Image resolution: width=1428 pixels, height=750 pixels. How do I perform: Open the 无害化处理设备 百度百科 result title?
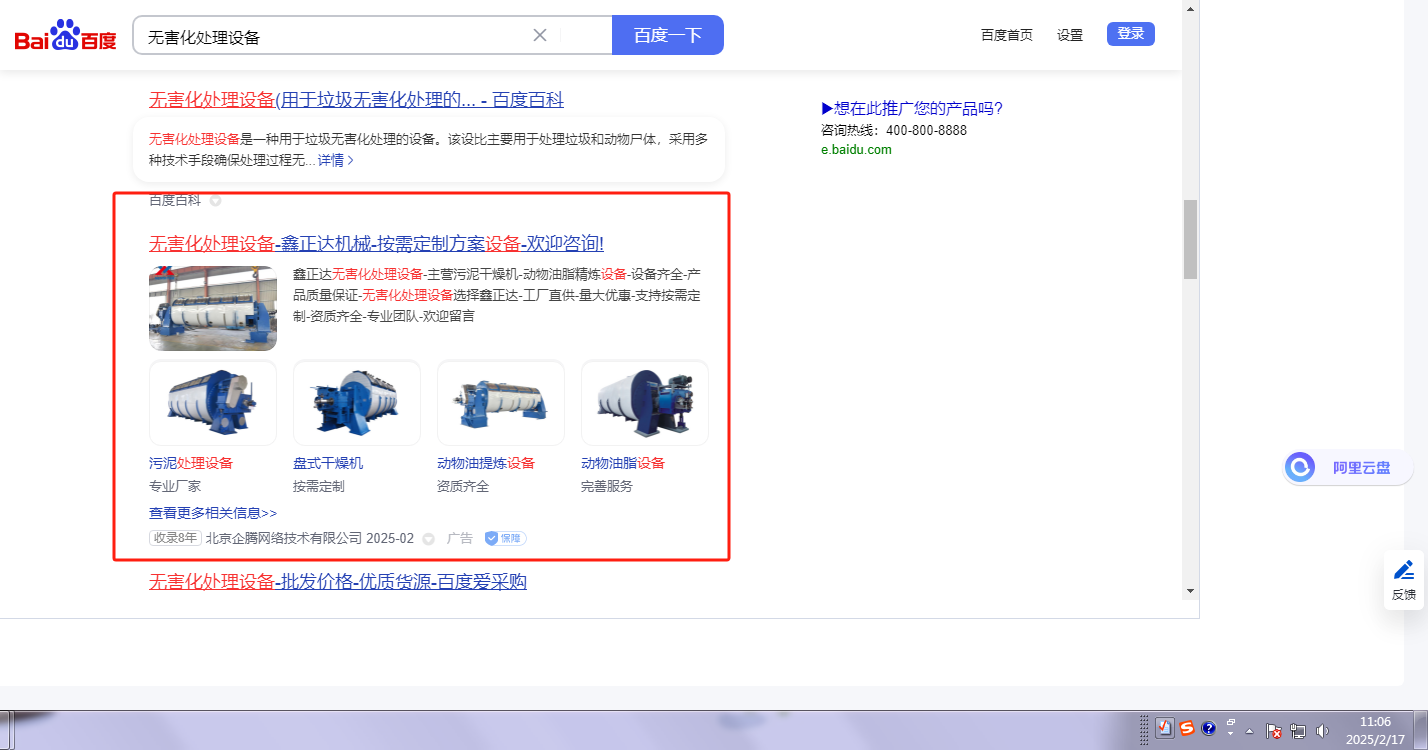(x=357, y=100)
